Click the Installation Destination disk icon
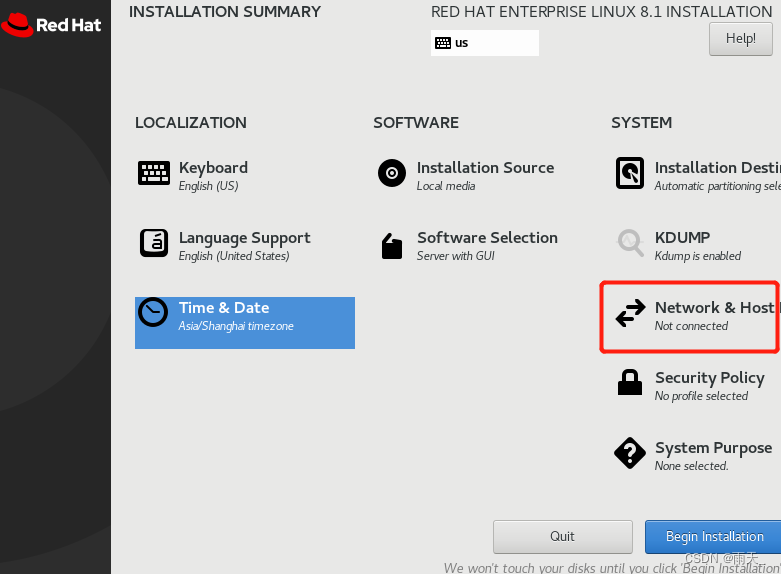Screen dimensions: 781x574 630,173
